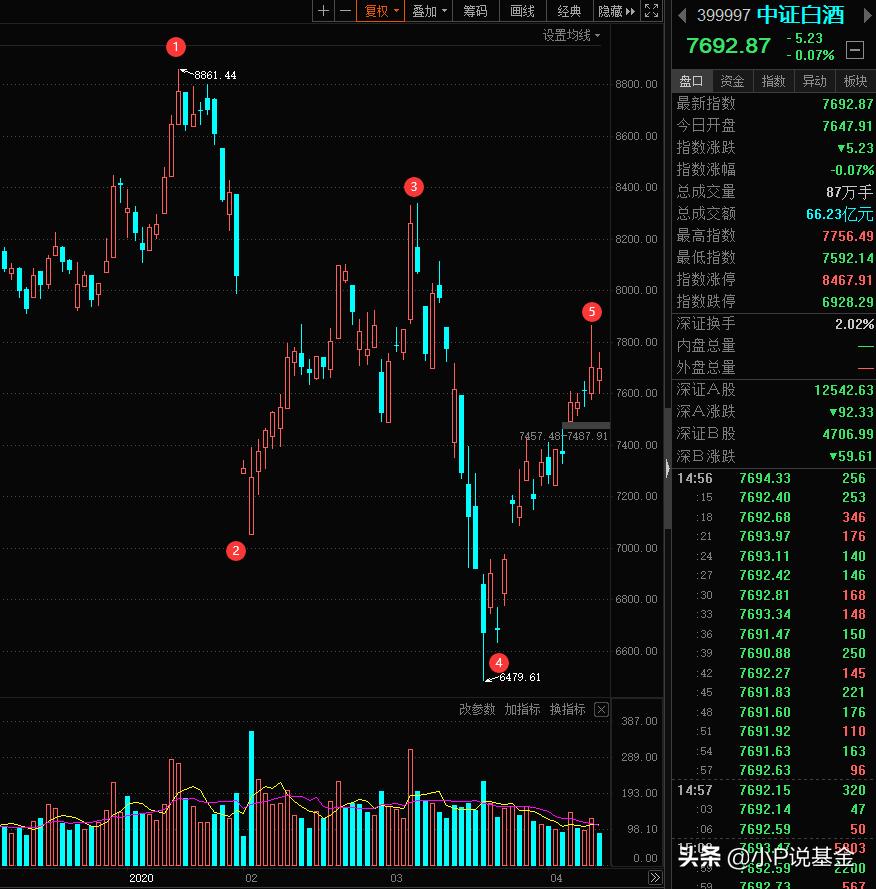Select 今日开盘 value 7647.91

(847, 126)
